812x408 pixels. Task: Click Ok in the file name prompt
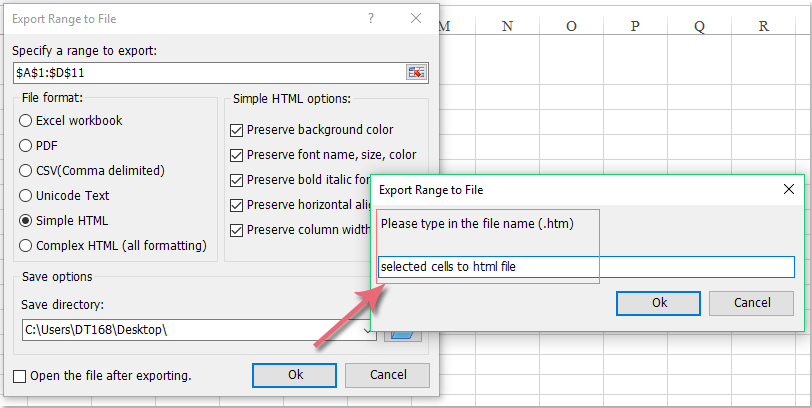tap(658, 303)
